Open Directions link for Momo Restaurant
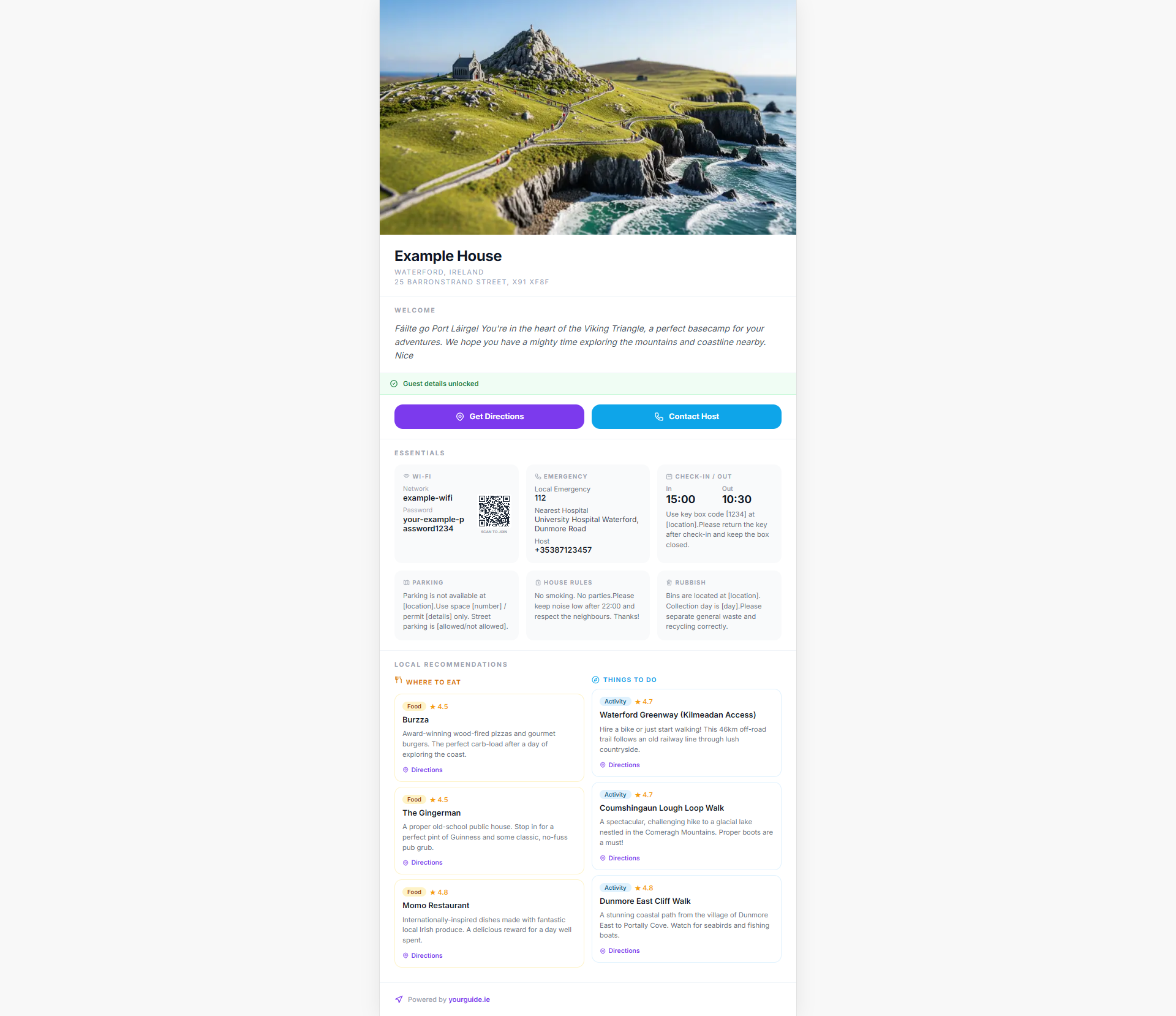Image resolution: width=1176 pixels, height=1016 pixels. 423,955
